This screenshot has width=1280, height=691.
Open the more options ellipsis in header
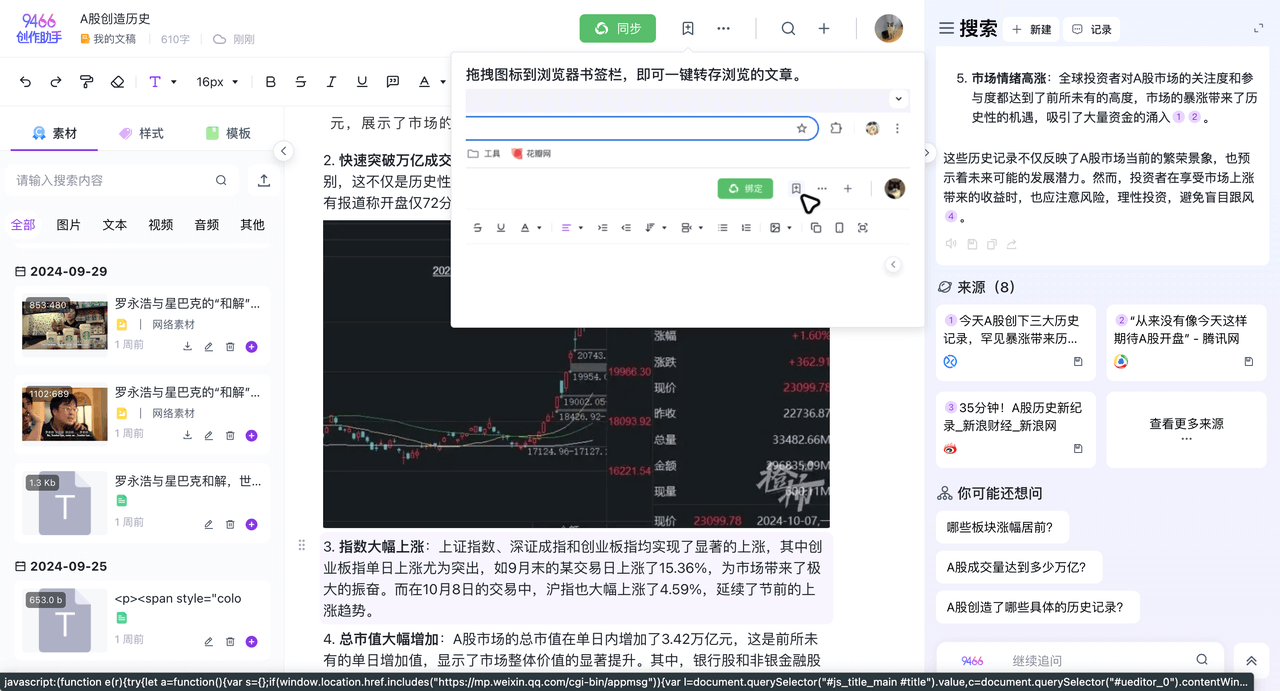723,29
